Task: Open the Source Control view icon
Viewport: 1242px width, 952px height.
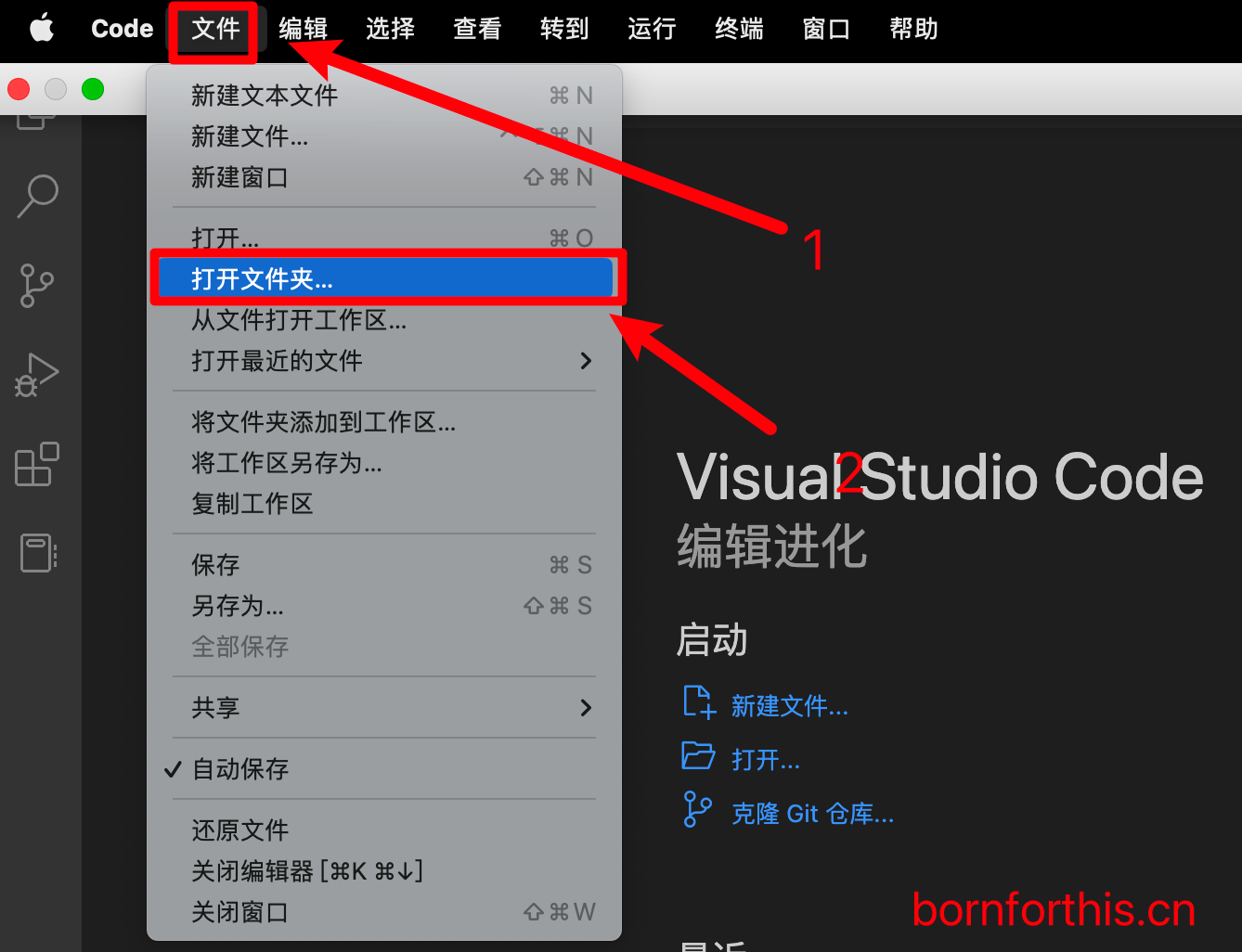Action: (37, 286)
